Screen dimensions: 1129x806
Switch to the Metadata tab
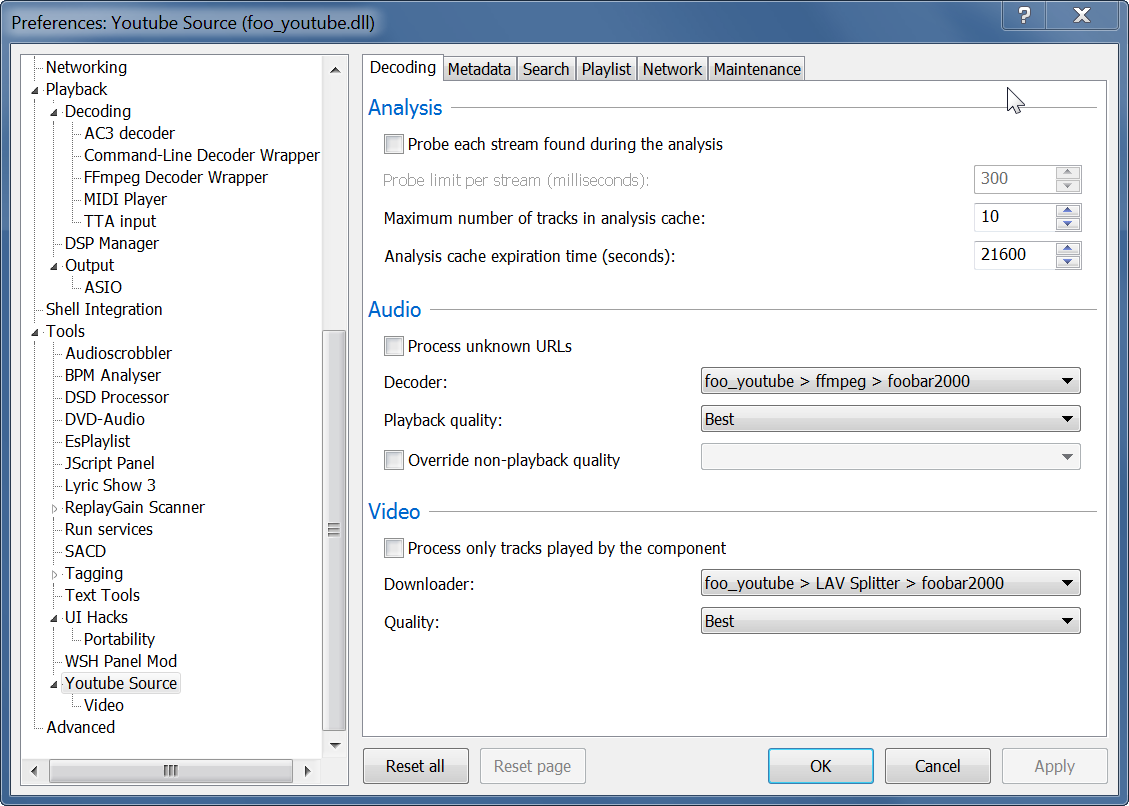click(479, 69)
